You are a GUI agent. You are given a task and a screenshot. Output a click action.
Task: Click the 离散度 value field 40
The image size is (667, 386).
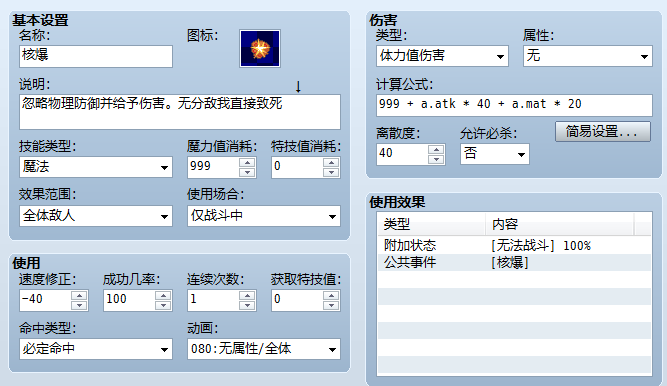(403, 154)
